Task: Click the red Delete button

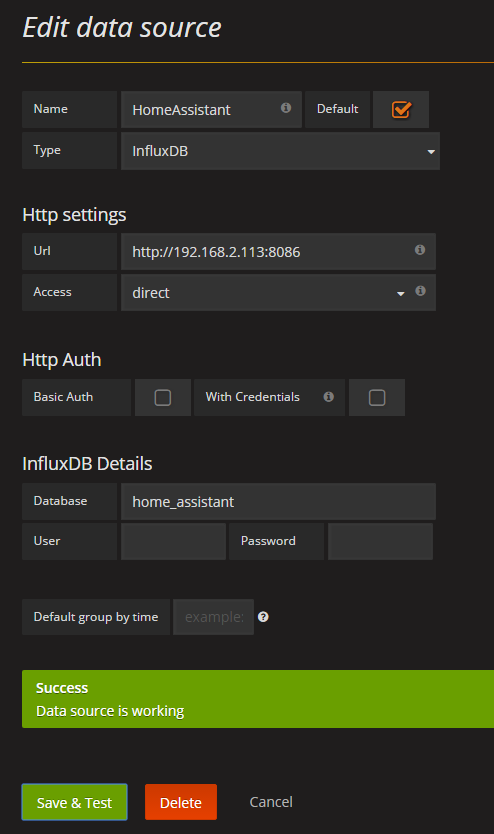Action: click(181, 802)
